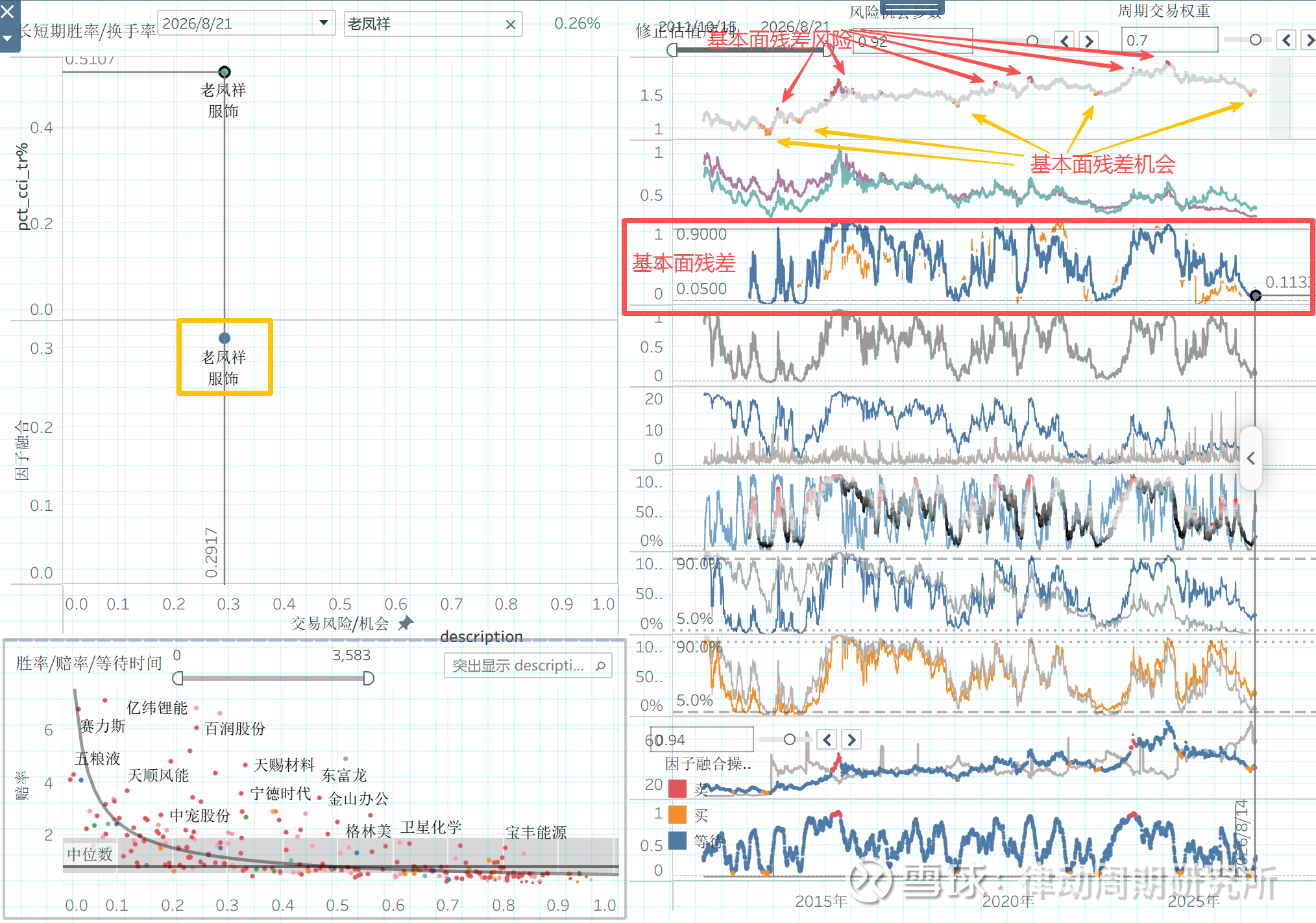Increase 周期交易权重 0.7 using the right arrow
The width and height of the screenshot is (1316, 923).
[x=1310, y=40]
